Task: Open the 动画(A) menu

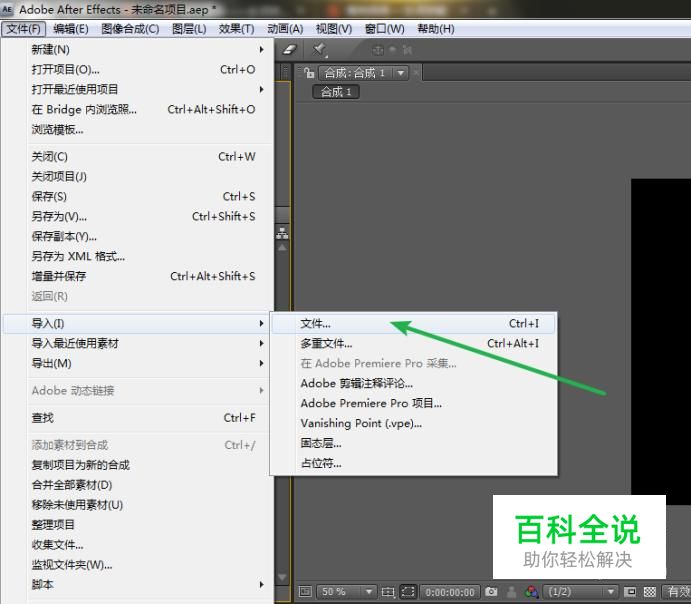Action: tap(285, 29)
